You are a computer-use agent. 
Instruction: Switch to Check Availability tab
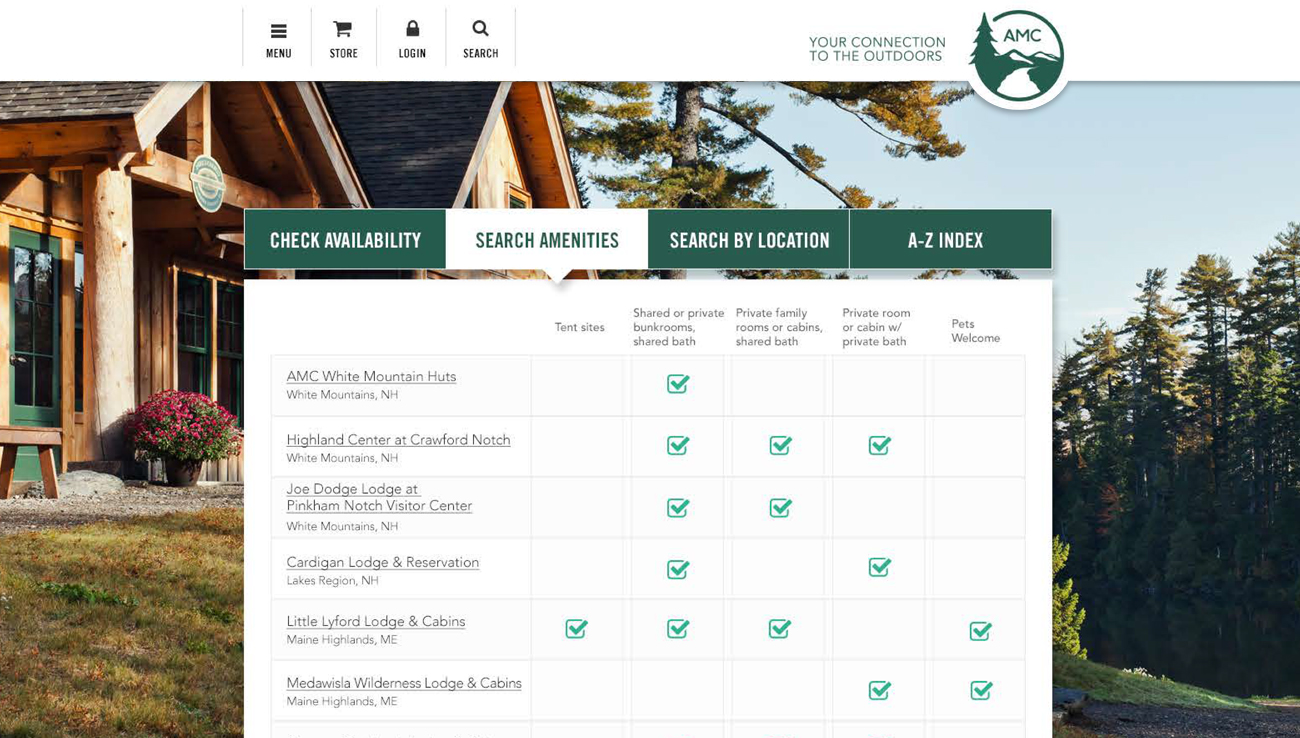click(345, 240)
